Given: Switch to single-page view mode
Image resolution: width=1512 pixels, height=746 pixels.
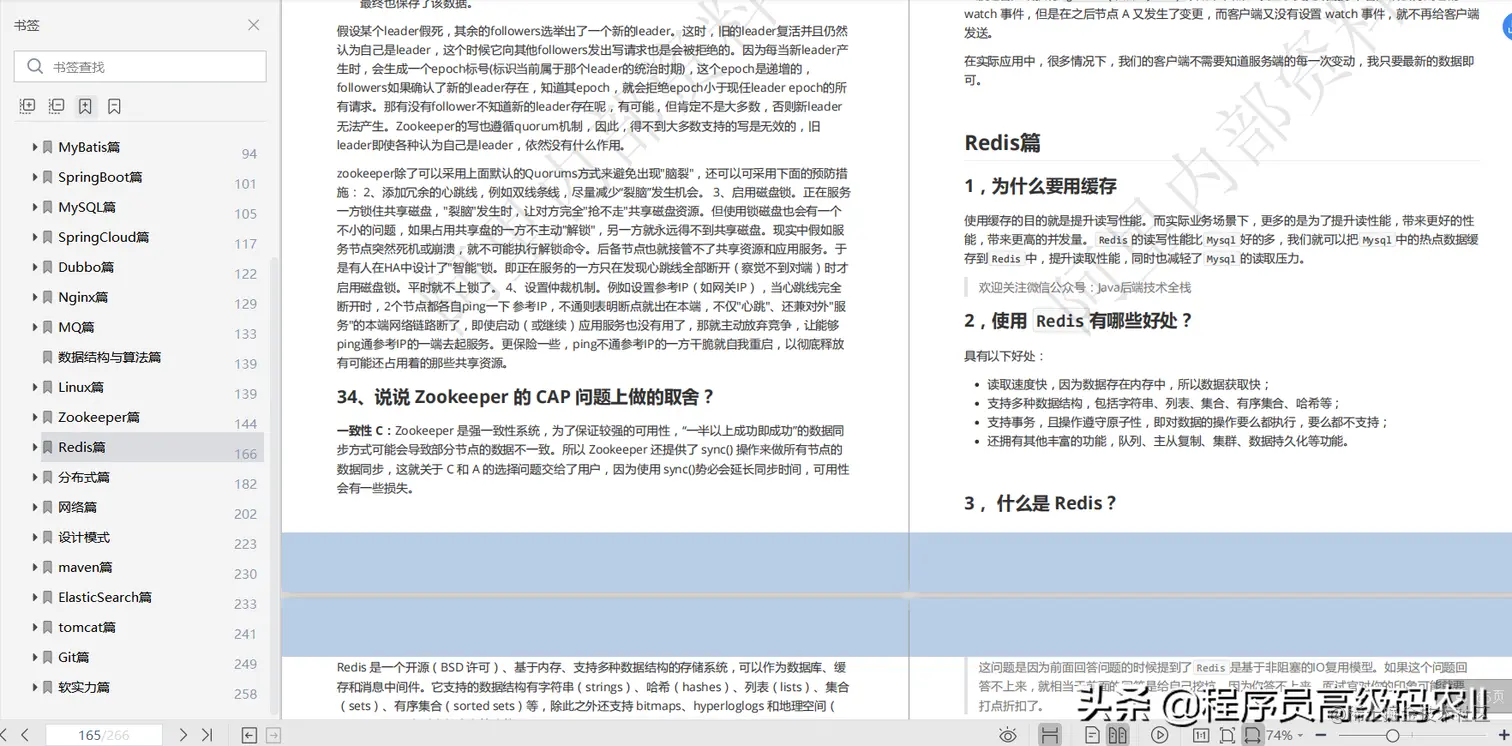Looking at the screenshot, I should (1093, 735).
